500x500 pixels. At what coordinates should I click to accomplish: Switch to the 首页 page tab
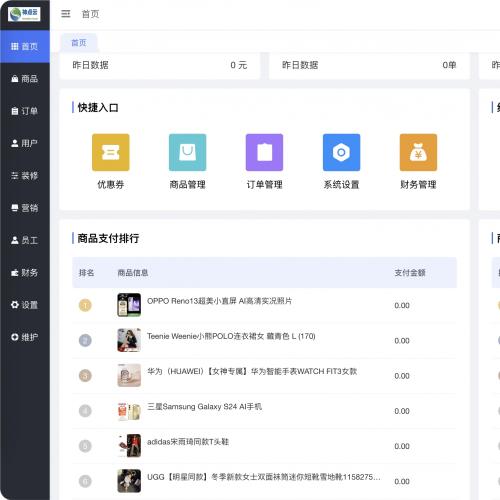click(79, 43)
